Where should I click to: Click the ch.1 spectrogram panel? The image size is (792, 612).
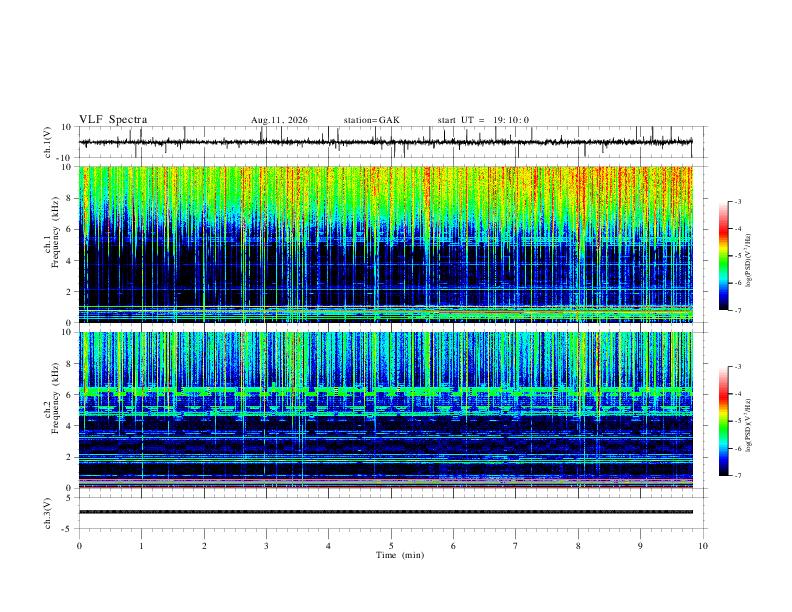pos(385,244)
